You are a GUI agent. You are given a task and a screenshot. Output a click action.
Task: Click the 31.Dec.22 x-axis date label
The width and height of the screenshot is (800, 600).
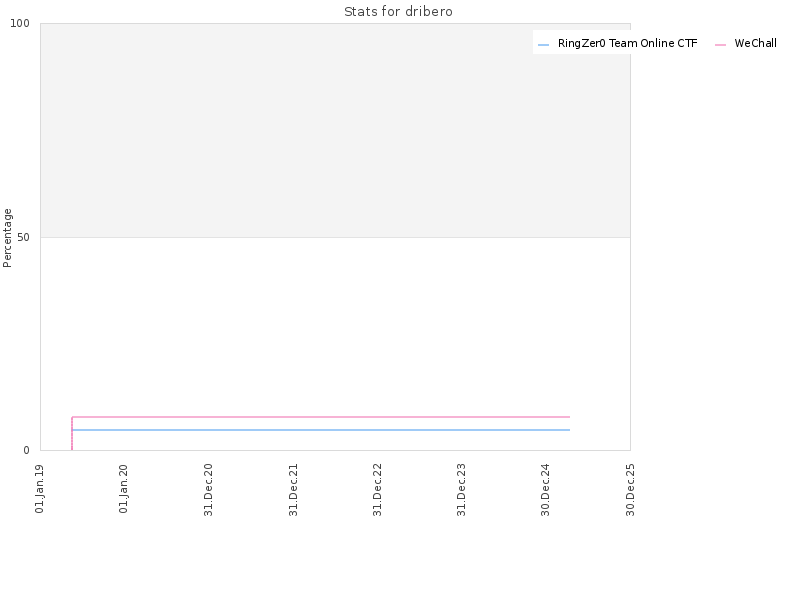click(x=377, y=490)
